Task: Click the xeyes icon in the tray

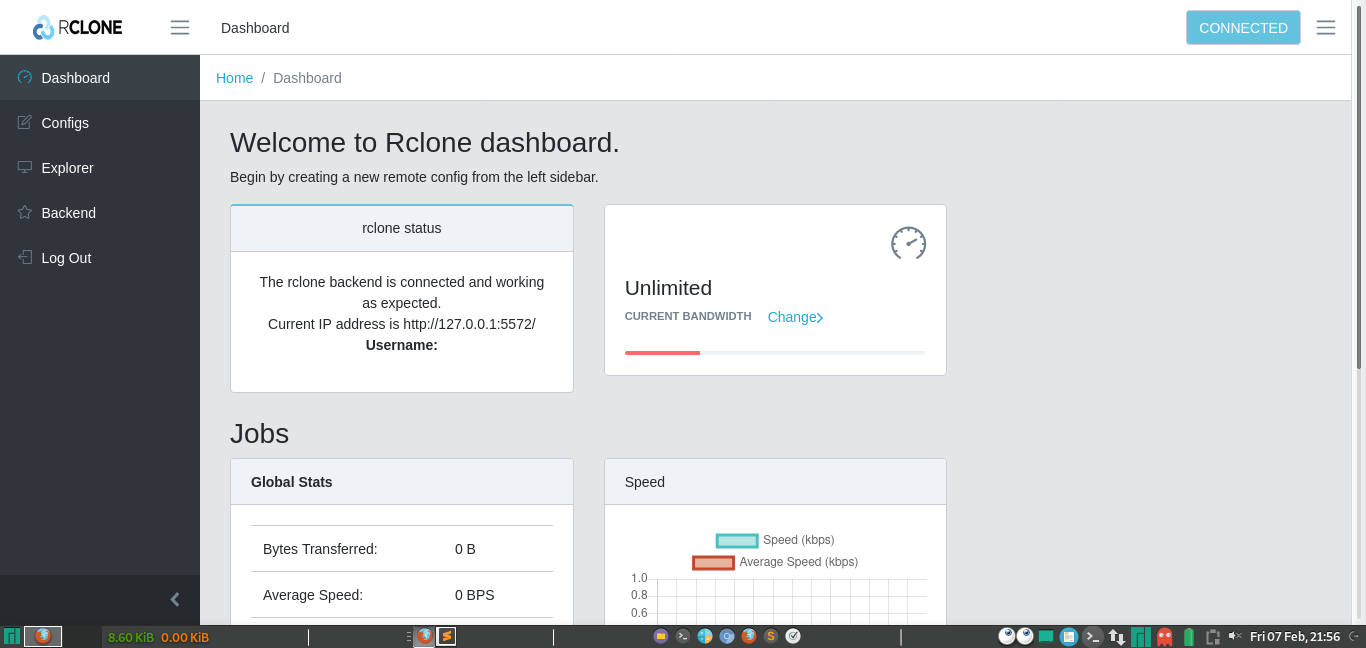Action: point(1016,636)
